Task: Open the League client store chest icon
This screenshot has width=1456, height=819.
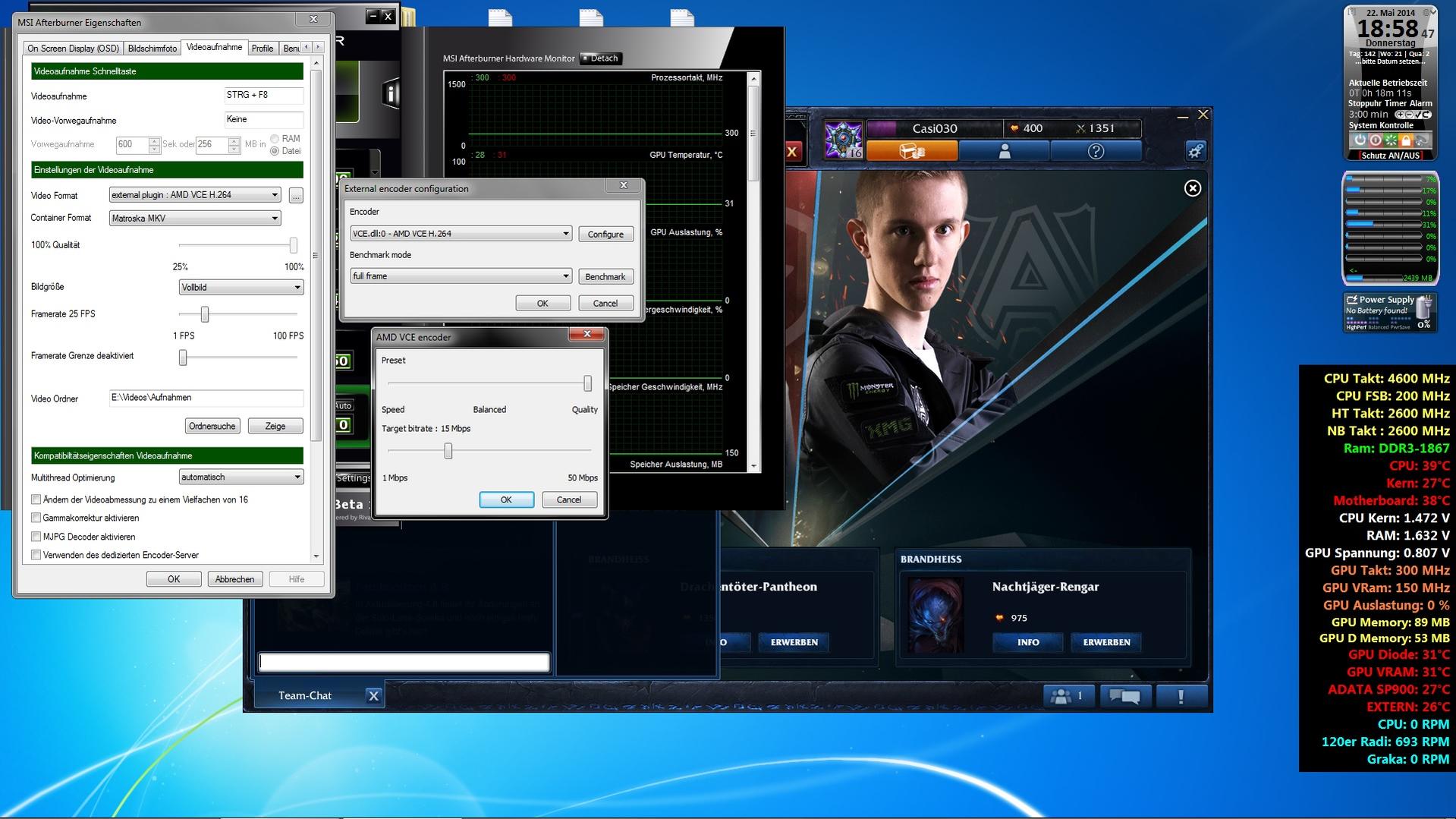Action: (912, 151)
